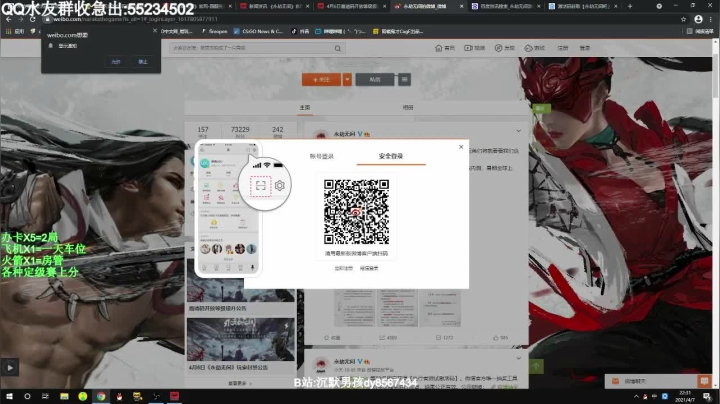Select the 相册 album tab on profile
This screenshot has width=720, height=404.
(408, 107)
